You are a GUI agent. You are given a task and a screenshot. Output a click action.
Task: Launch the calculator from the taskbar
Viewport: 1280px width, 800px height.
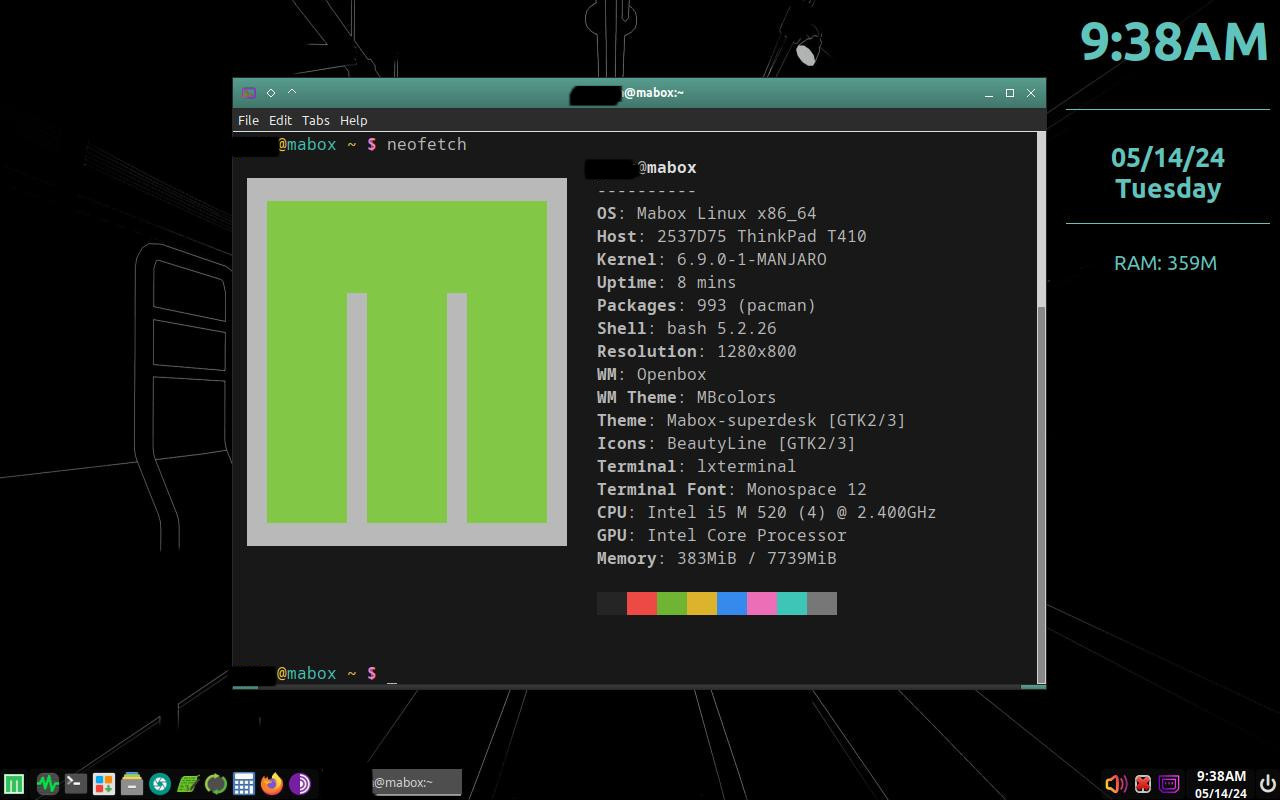[243, 783]
